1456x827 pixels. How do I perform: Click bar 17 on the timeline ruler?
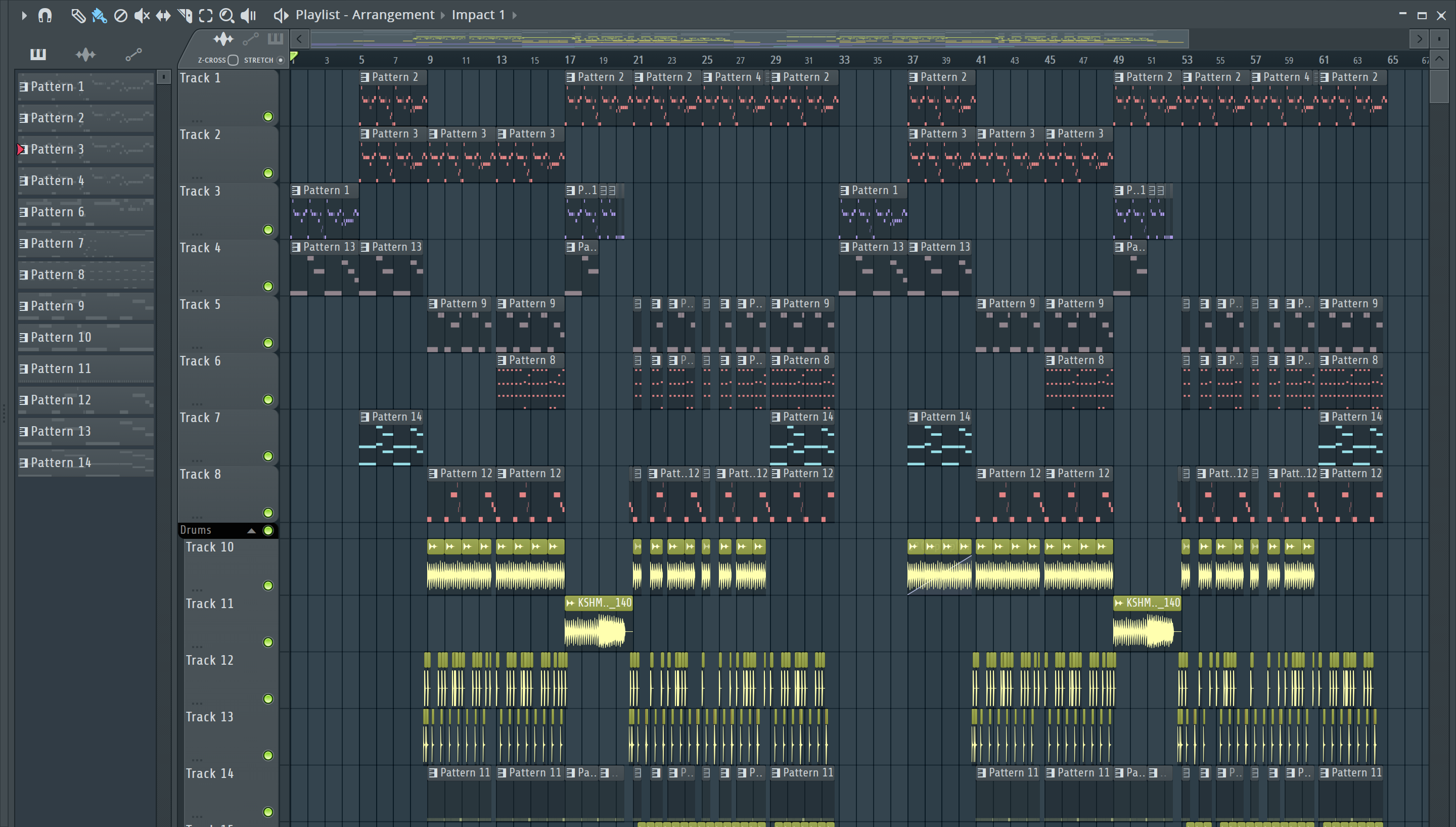tap(570, 60)
